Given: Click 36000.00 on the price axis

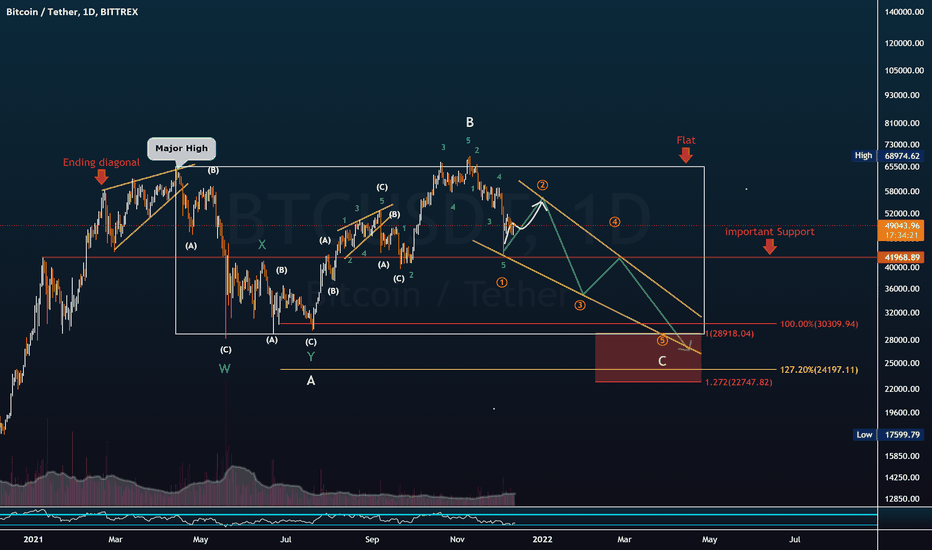Looking at the screenshot, I should 902,289.
